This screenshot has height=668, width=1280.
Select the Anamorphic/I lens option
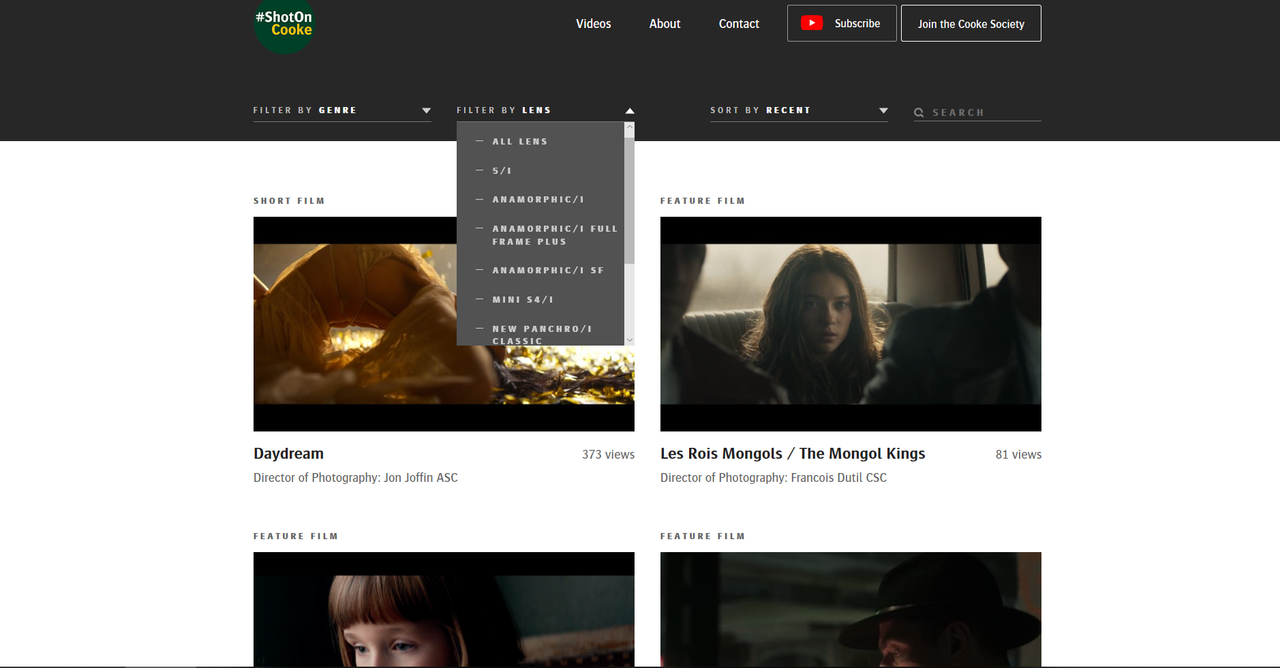coord(540,200)
